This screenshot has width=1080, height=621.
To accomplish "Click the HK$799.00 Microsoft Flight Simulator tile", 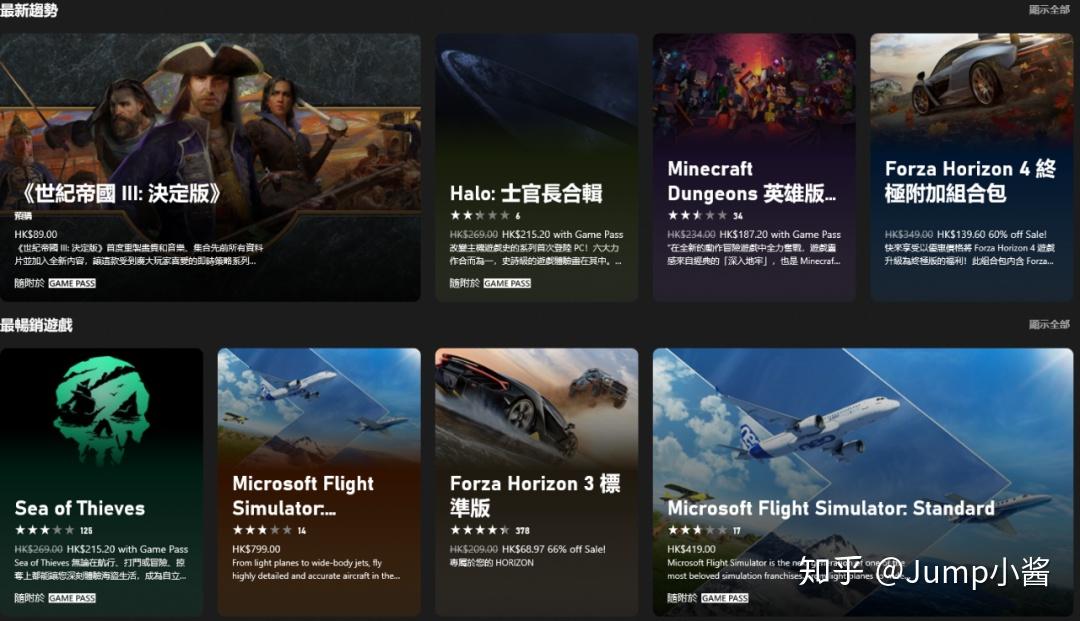I will click(319, 482).
